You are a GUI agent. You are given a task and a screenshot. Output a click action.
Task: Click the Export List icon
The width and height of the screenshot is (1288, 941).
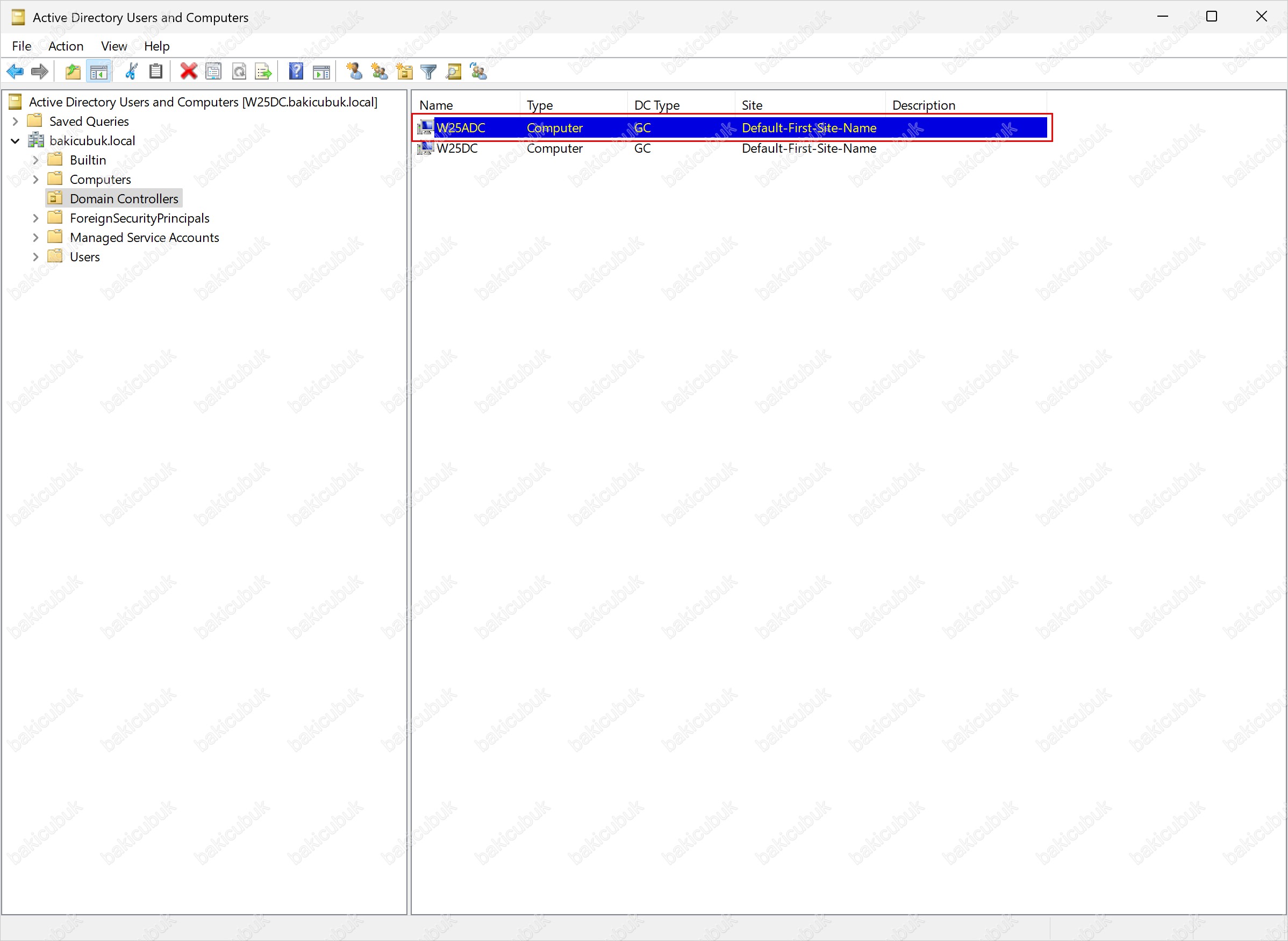[x=263, y=72]
